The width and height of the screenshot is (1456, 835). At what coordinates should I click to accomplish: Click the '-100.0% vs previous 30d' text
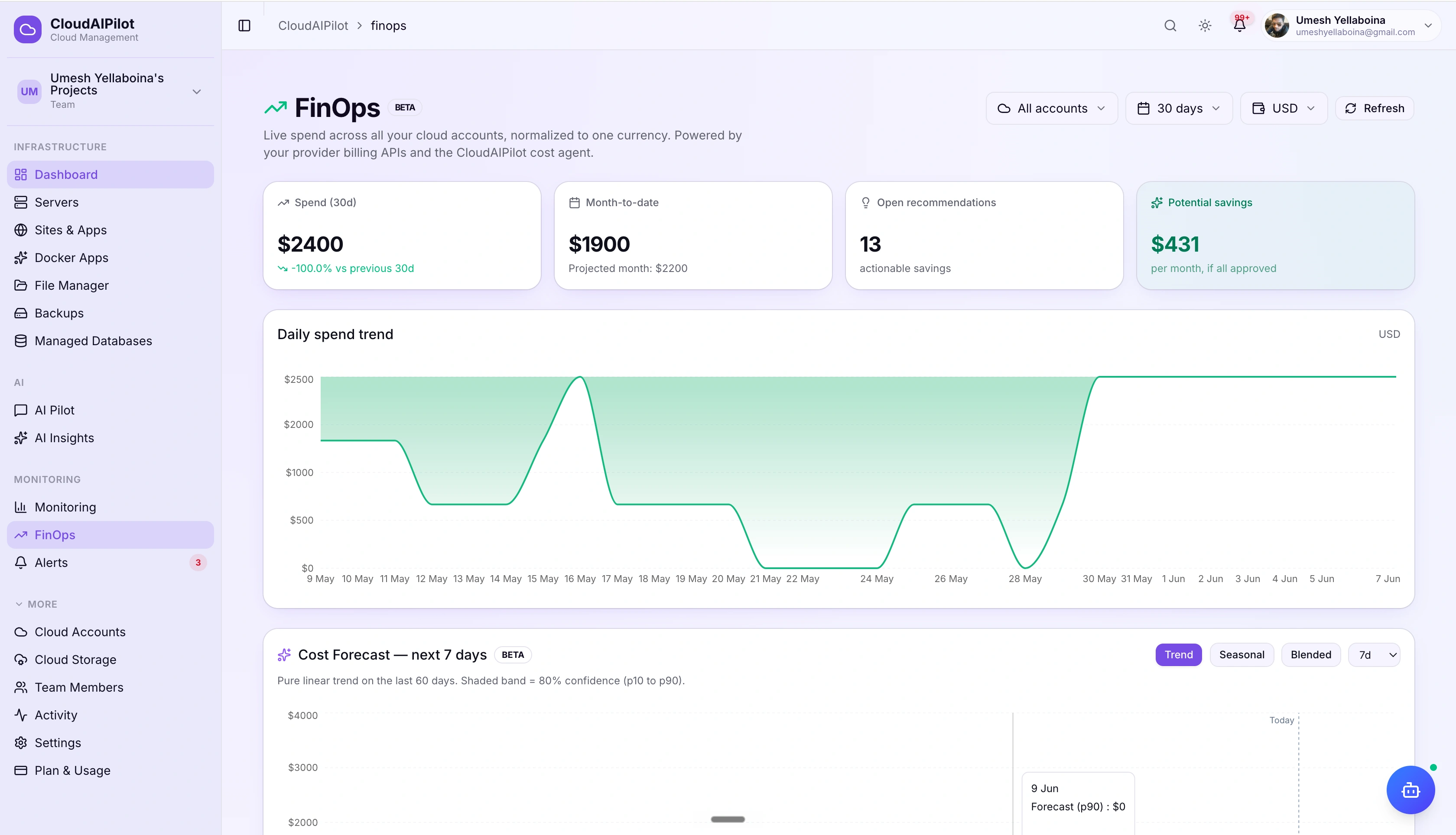352,269
